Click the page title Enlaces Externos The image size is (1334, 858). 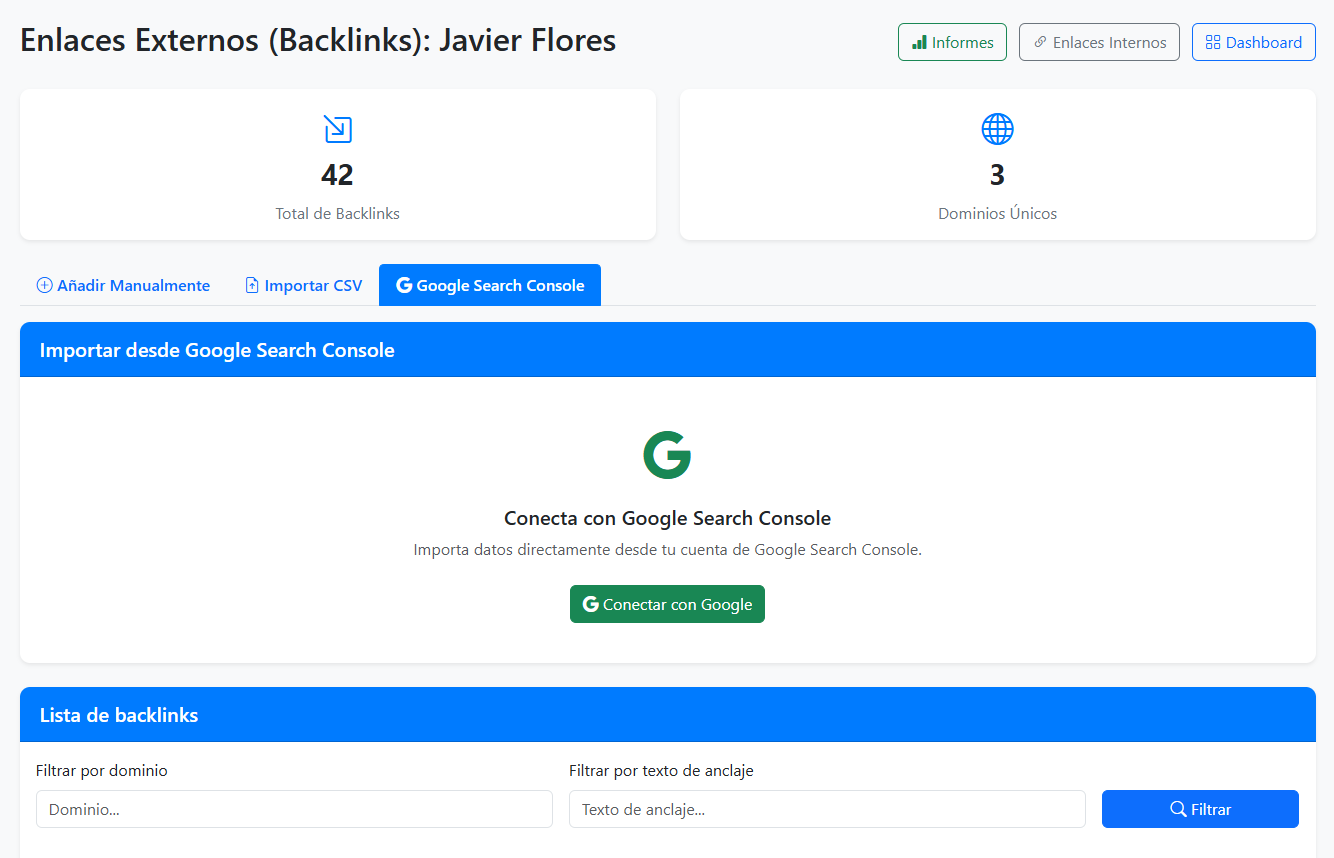(x=318, y=40)
